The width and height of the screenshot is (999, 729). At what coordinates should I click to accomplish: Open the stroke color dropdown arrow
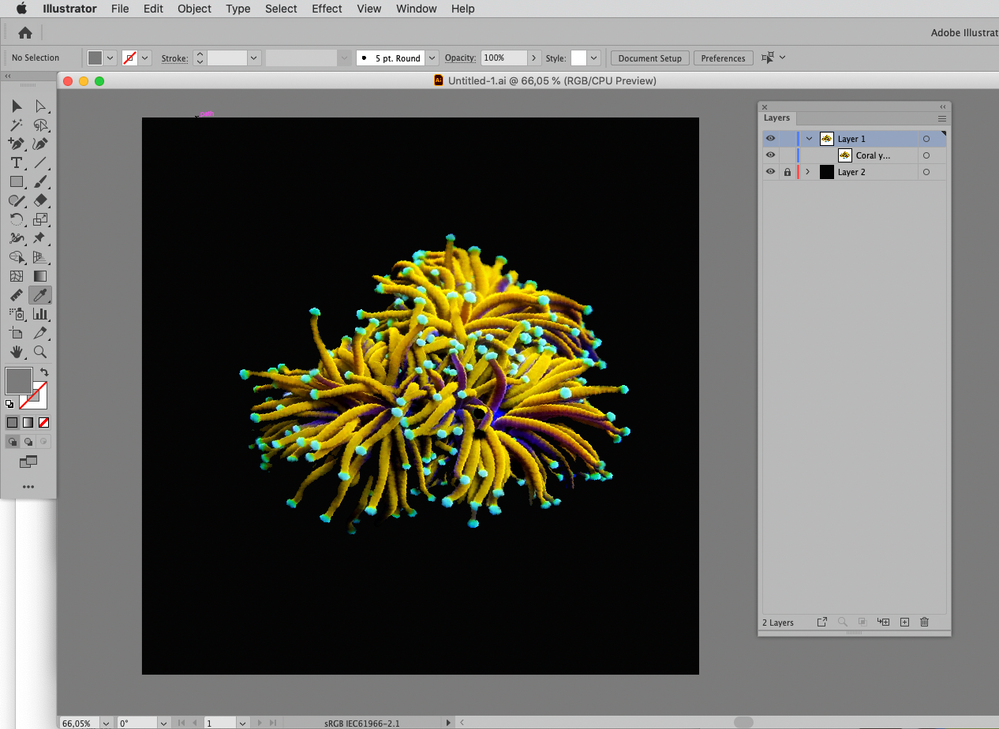[x=145, y=58]
